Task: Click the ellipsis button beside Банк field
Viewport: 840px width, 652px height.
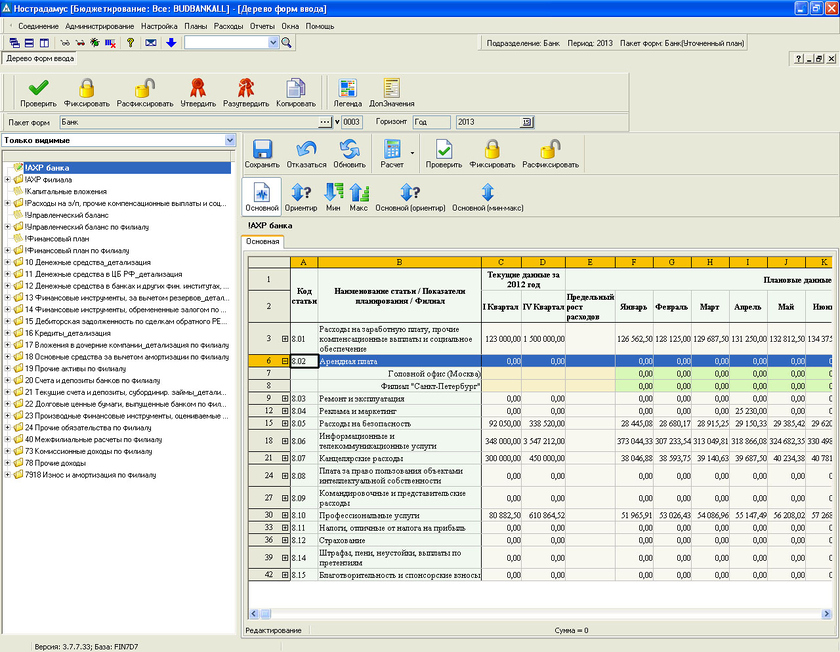Action: (x=324, y=122)
